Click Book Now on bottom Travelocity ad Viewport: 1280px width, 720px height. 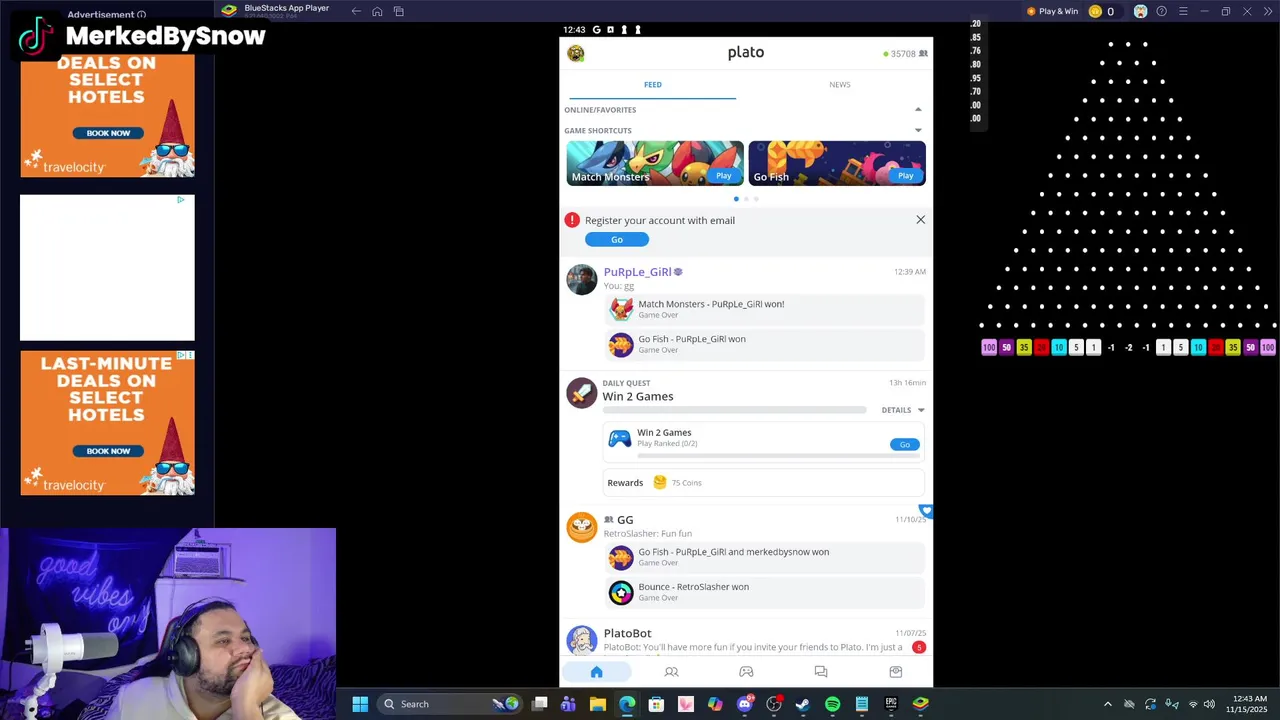click(108, 451)
